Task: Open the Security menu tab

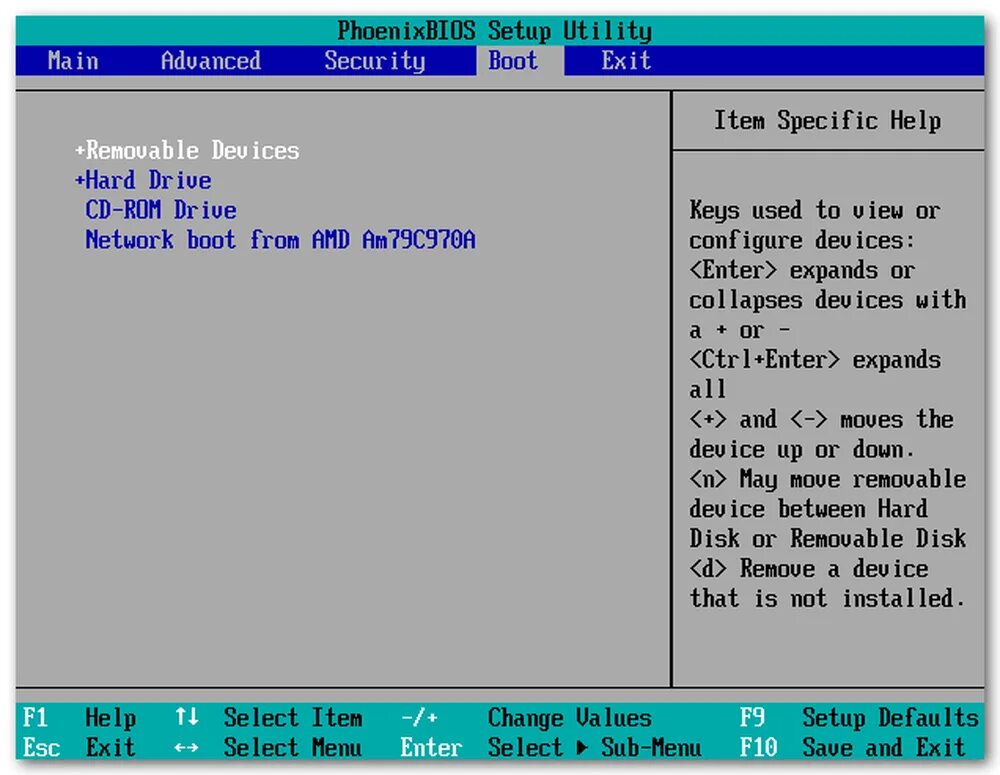Action: 374,61
